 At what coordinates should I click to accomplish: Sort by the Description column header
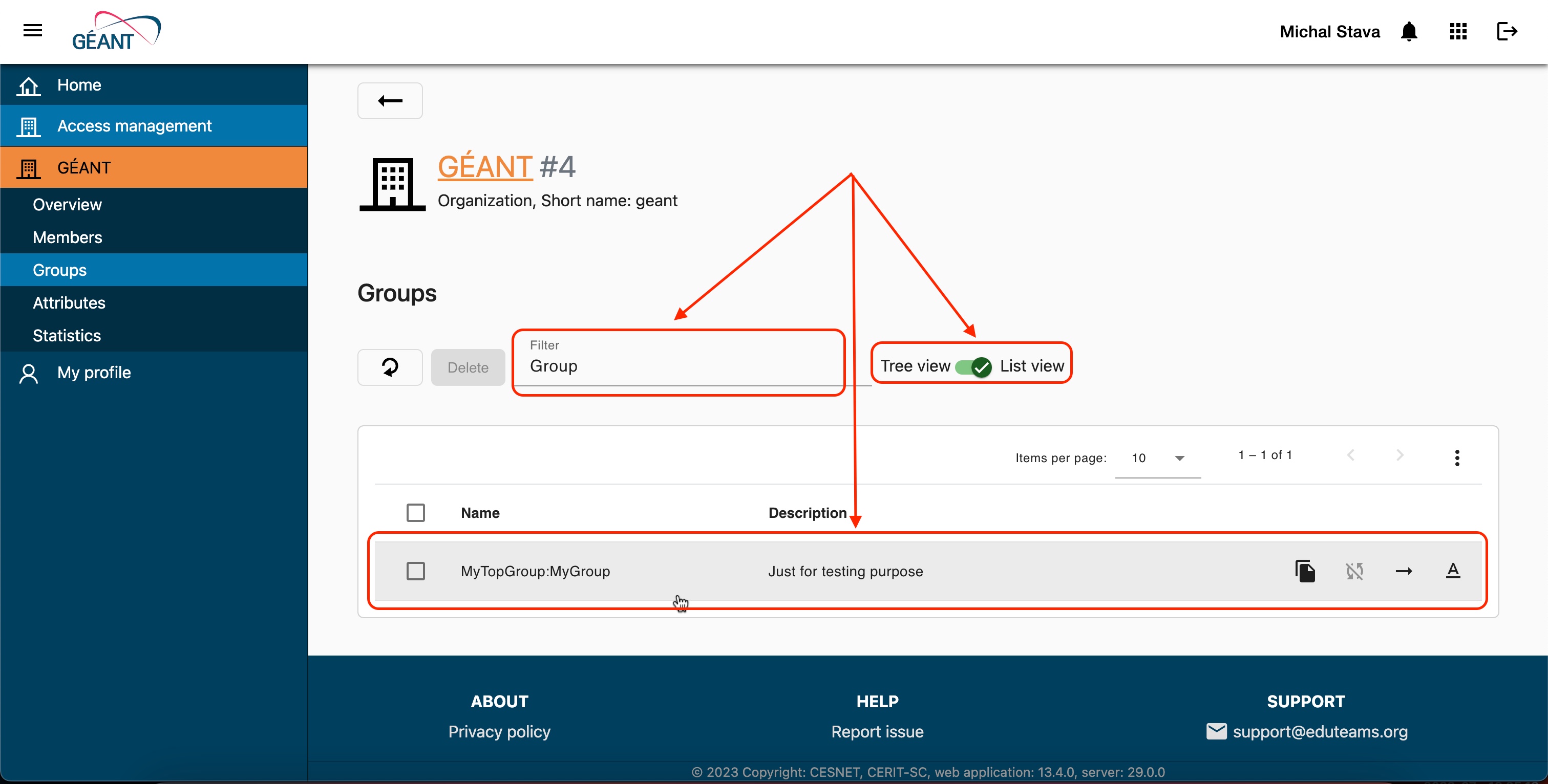click(807, 512)
